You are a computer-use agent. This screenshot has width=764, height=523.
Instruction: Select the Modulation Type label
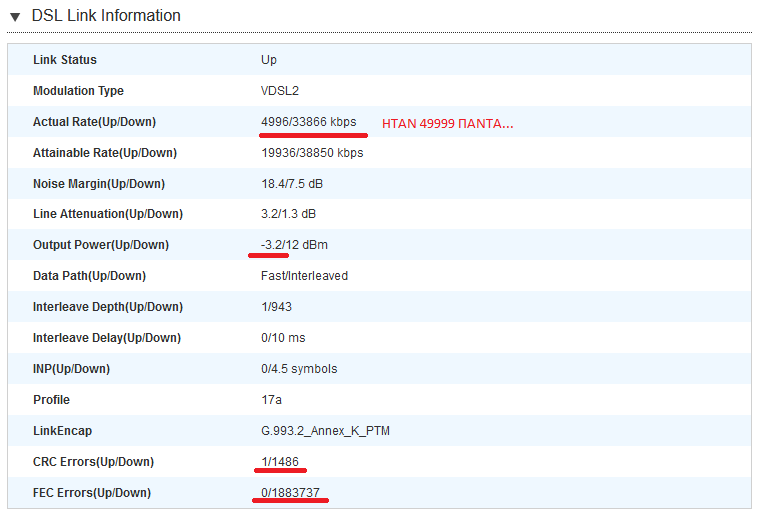tap(78, 91)
